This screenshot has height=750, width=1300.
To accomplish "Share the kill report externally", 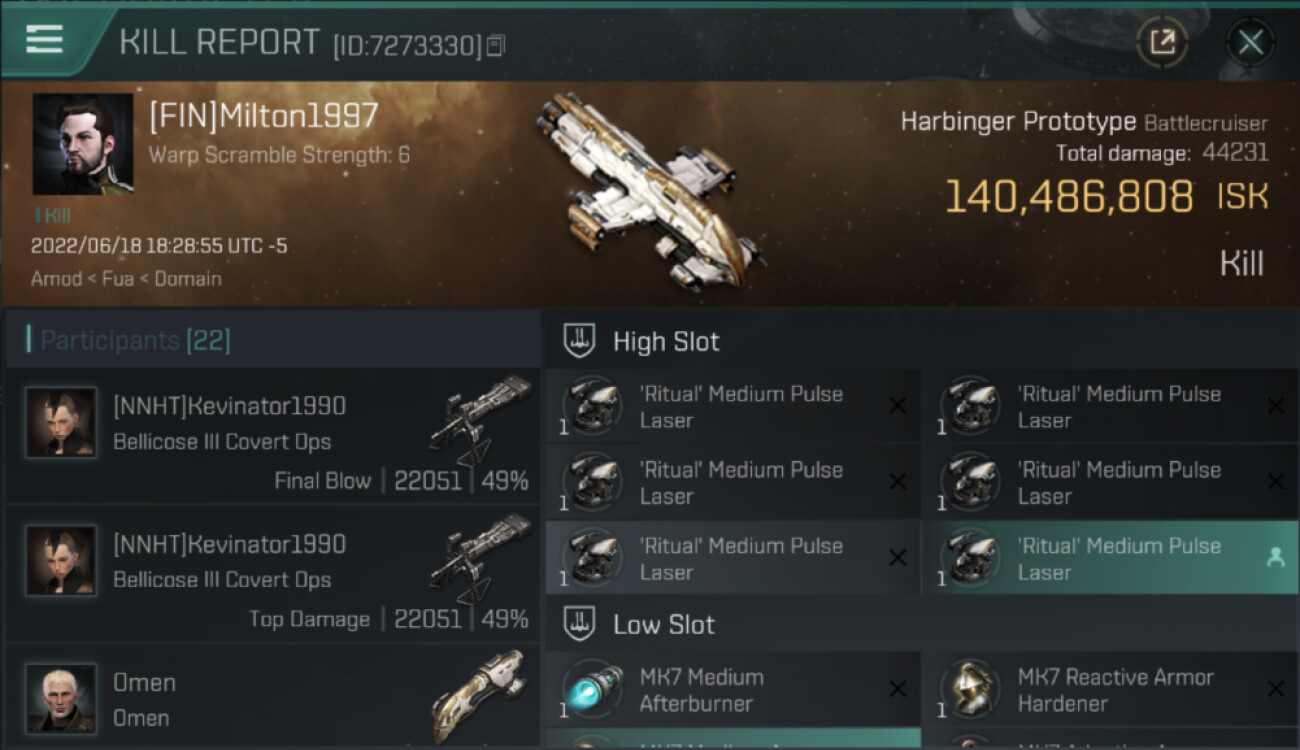I will 1162,42.
